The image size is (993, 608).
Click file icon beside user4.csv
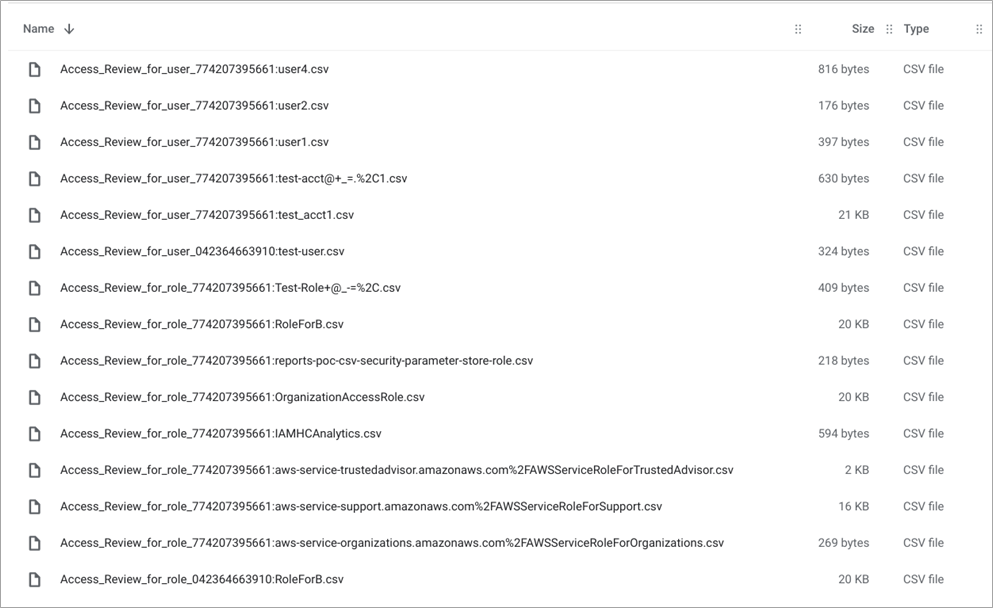pos(35,70)
